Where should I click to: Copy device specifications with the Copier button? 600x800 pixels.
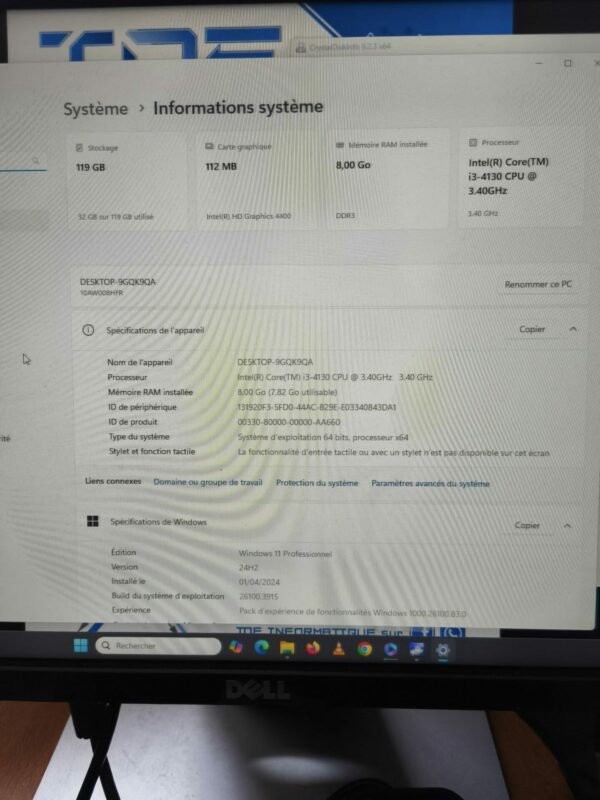[x=532, y=329]
